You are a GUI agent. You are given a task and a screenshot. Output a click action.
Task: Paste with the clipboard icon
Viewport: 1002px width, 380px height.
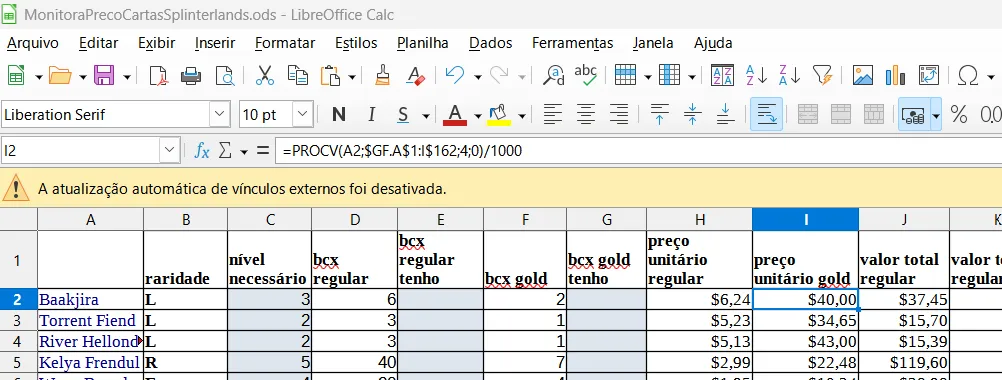(330, 76)
